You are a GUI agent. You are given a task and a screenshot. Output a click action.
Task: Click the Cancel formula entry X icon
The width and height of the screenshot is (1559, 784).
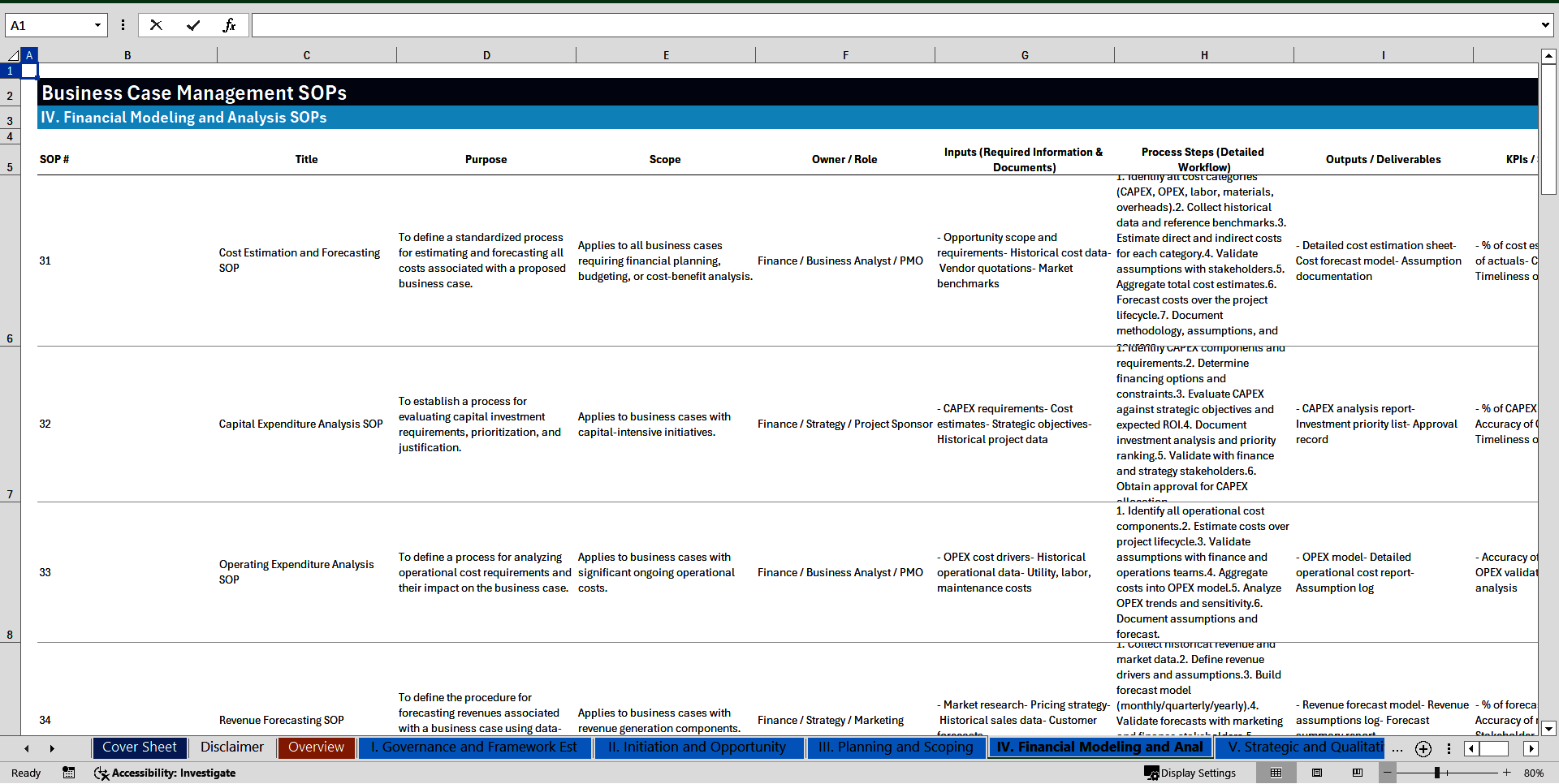pyautogui.click(x=156, y=25)
